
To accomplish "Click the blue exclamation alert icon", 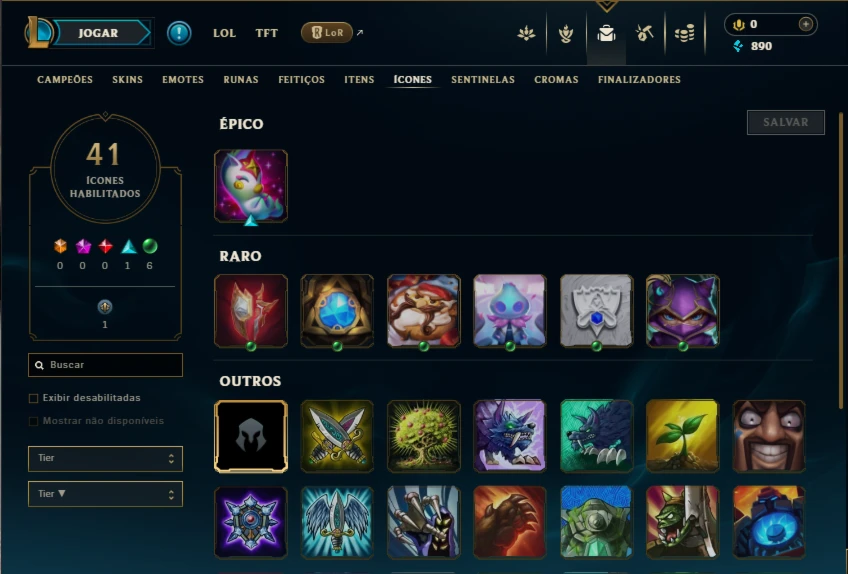I will coord(179,33).
